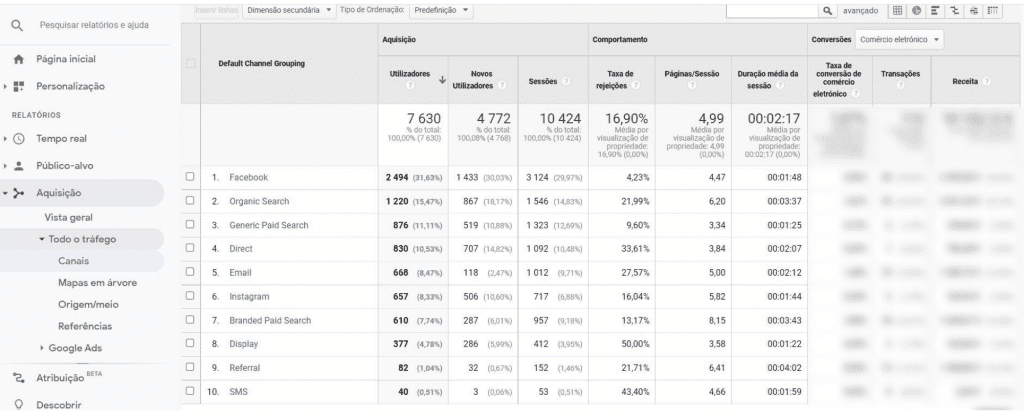Select the performance bar view icon
Screen dimensions: 1024x414
click(935, 10)
